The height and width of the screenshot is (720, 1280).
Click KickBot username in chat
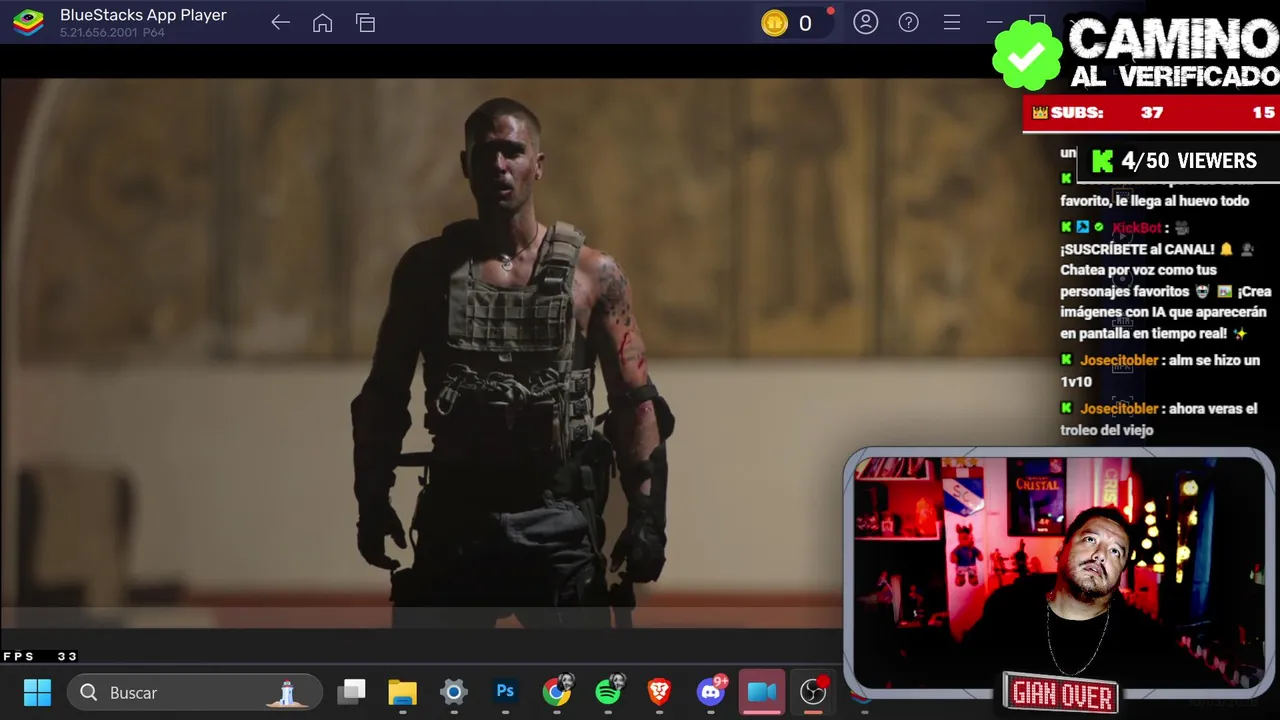point(1137,227)
